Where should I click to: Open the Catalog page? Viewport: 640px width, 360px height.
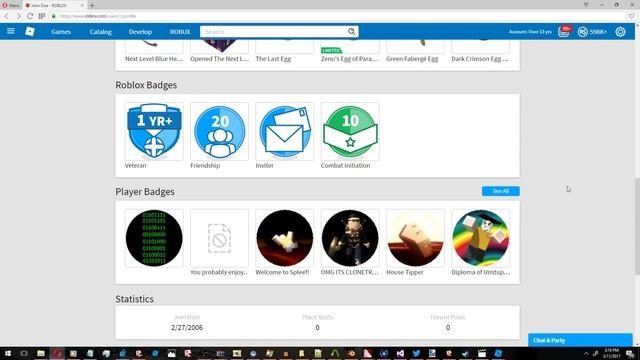tap(100, 32)
